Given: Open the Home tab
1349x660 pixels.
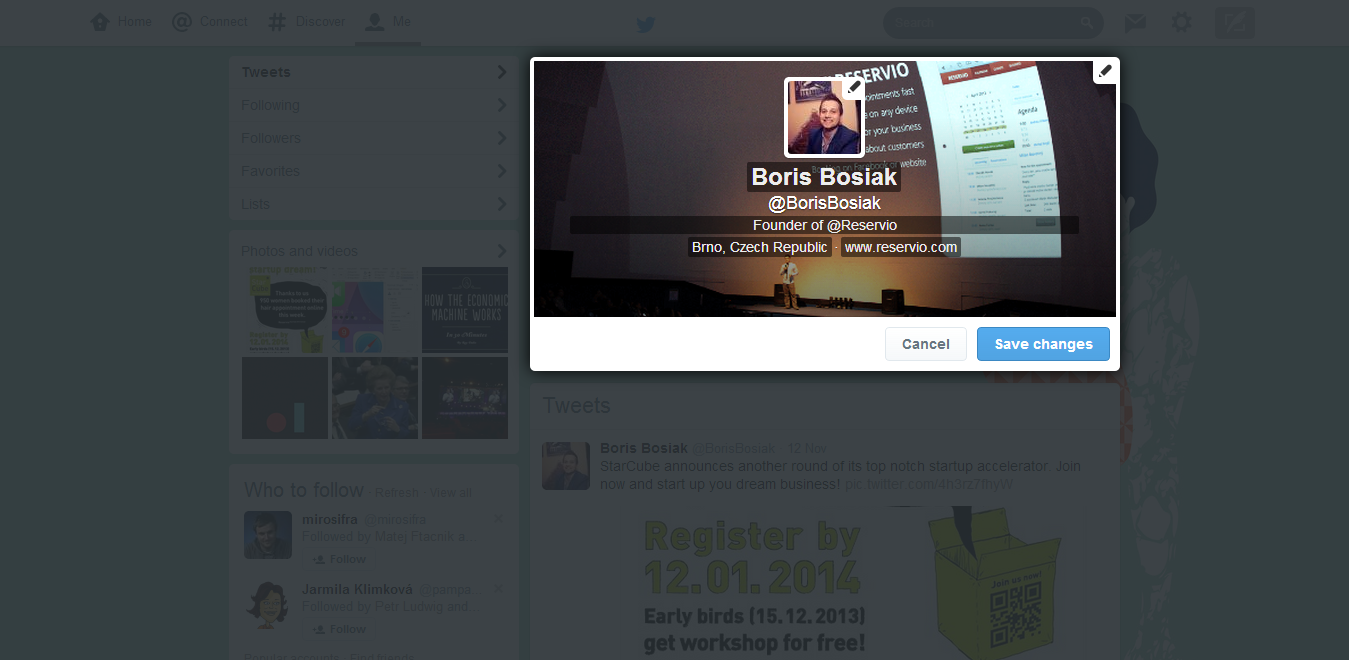Looking at the screenshot, I should (x=121, y=21).
